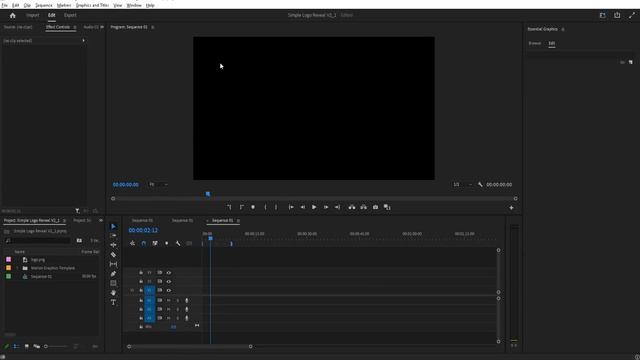Viewport: 640px width, 360px height.
Task: Open the Program monitor panel menu
Action: pyautogui.click(x=153, y=27)
